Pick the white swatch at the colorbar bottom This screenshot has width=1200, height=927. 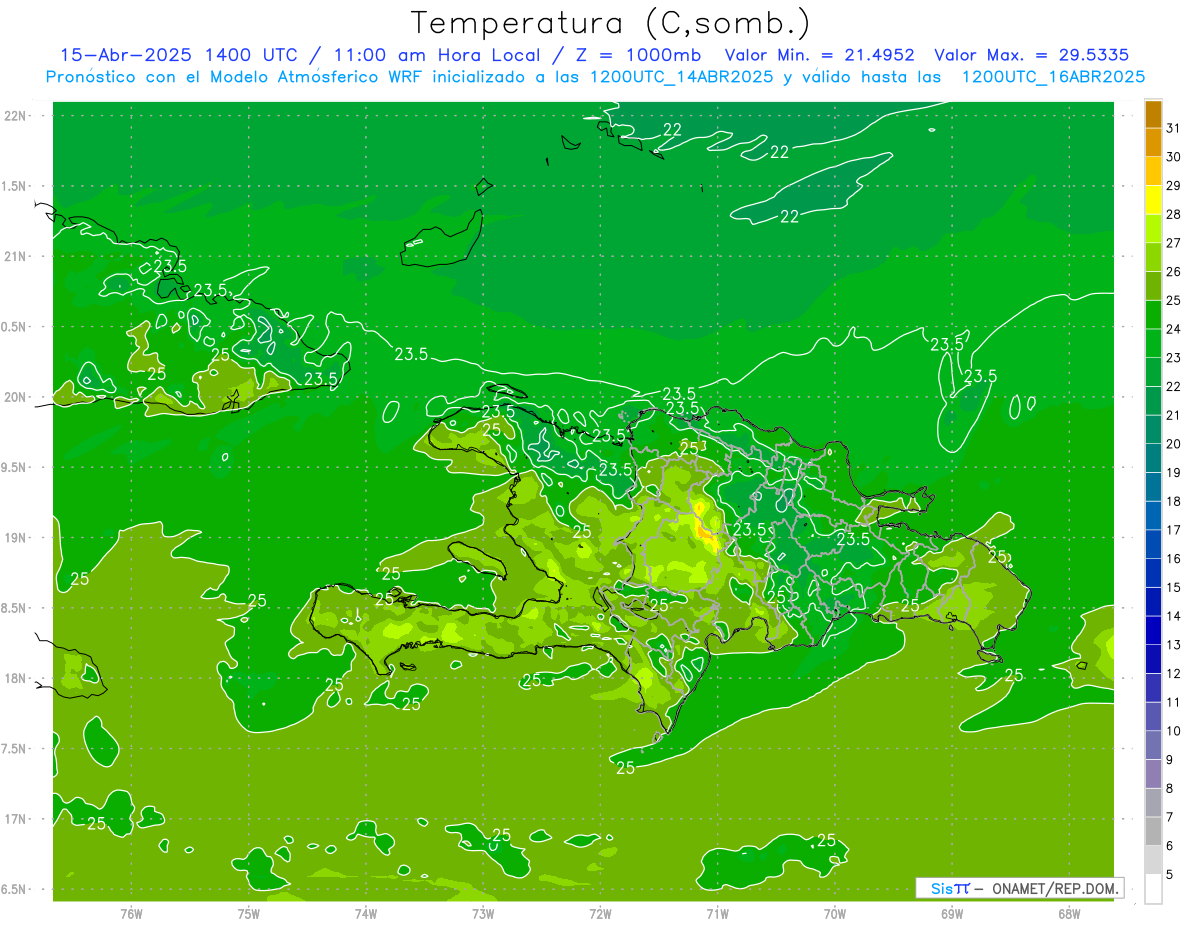pyautogui.click(x=1153, y=889)
